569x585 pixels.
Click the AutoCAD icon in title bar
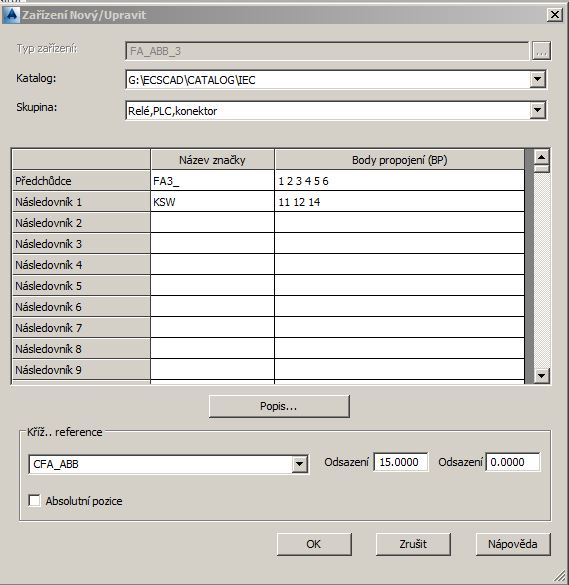(11, 15)
